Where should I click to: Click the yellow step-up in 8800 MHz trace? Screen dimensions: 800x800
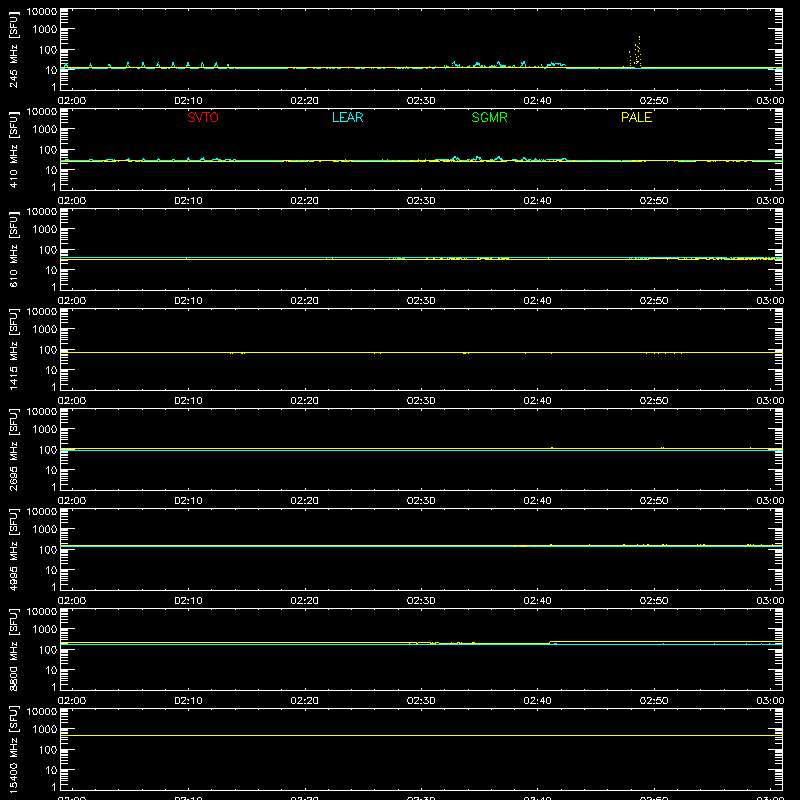pos(550,643)
